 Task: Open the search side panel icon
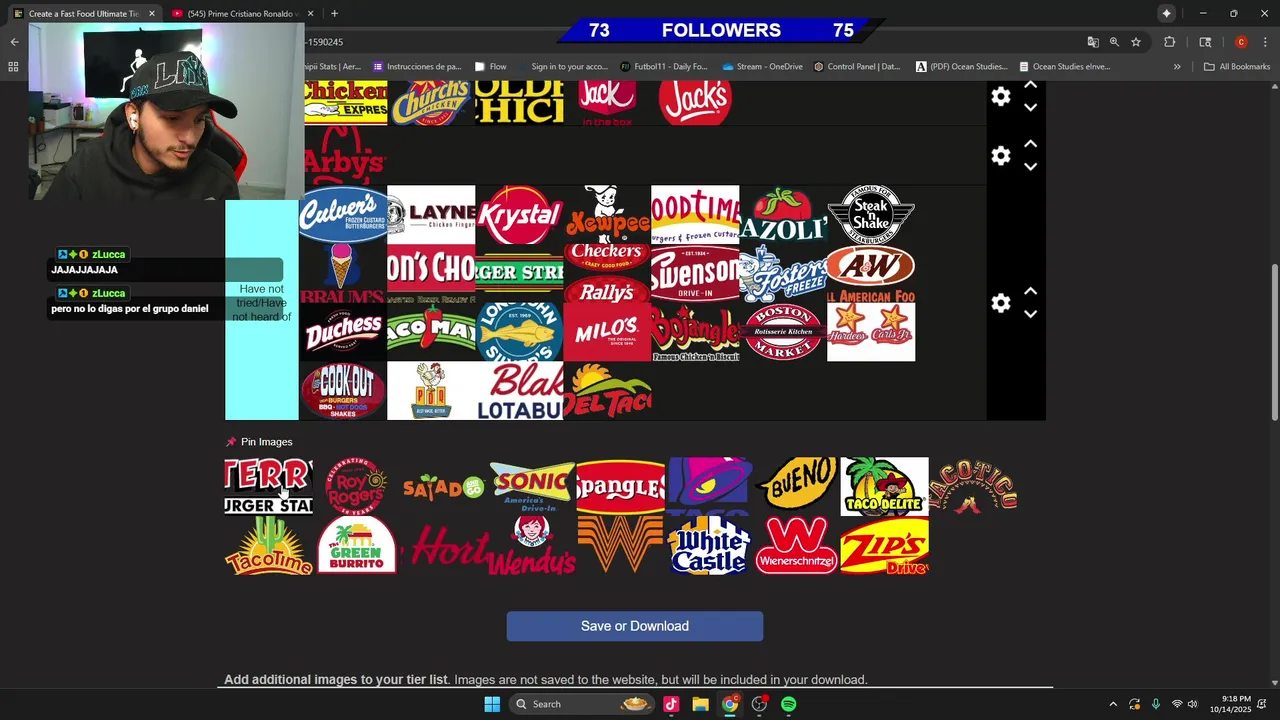[1205, 42]
